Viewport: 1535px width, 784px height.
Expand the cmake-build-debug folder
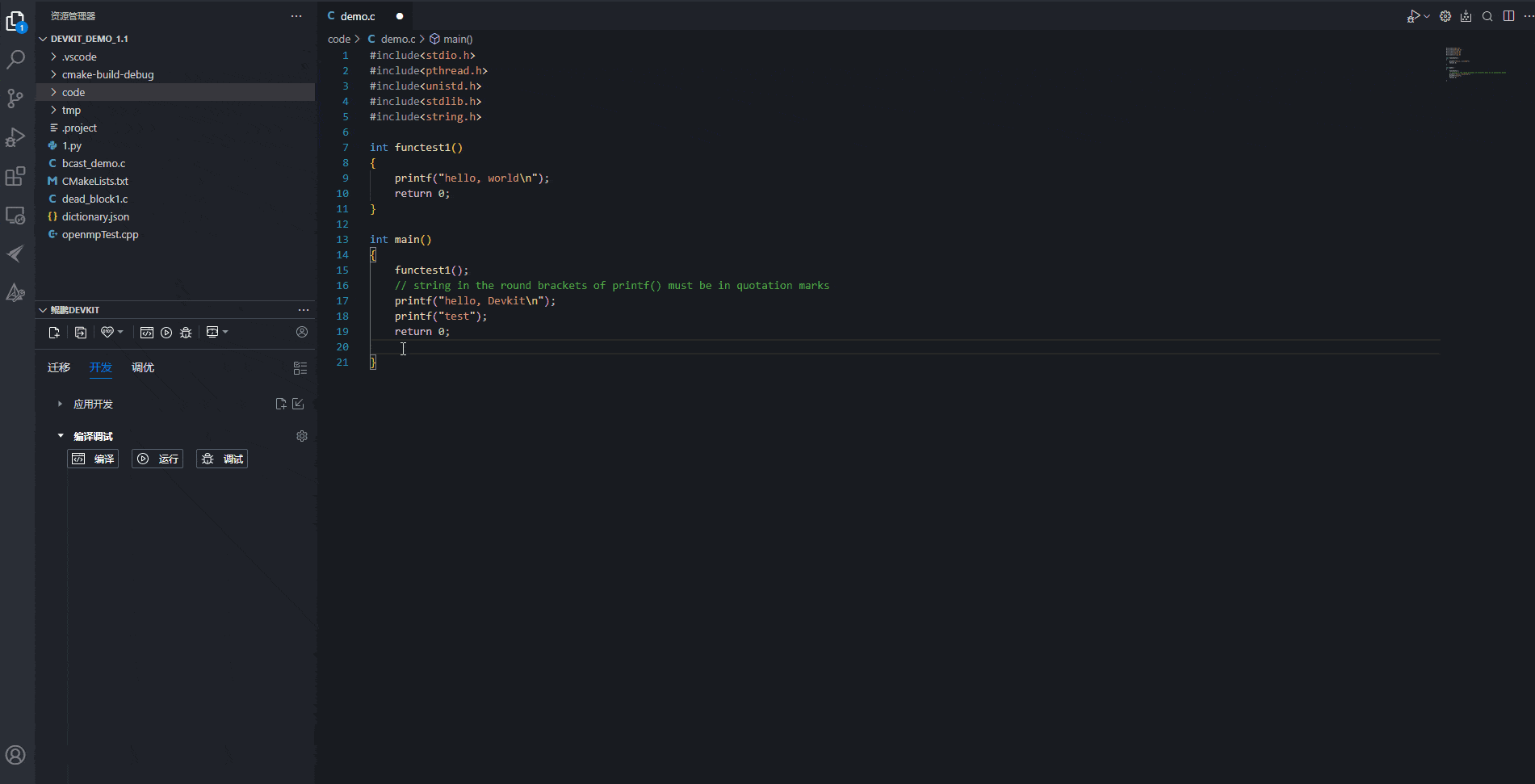pos(53,74)
